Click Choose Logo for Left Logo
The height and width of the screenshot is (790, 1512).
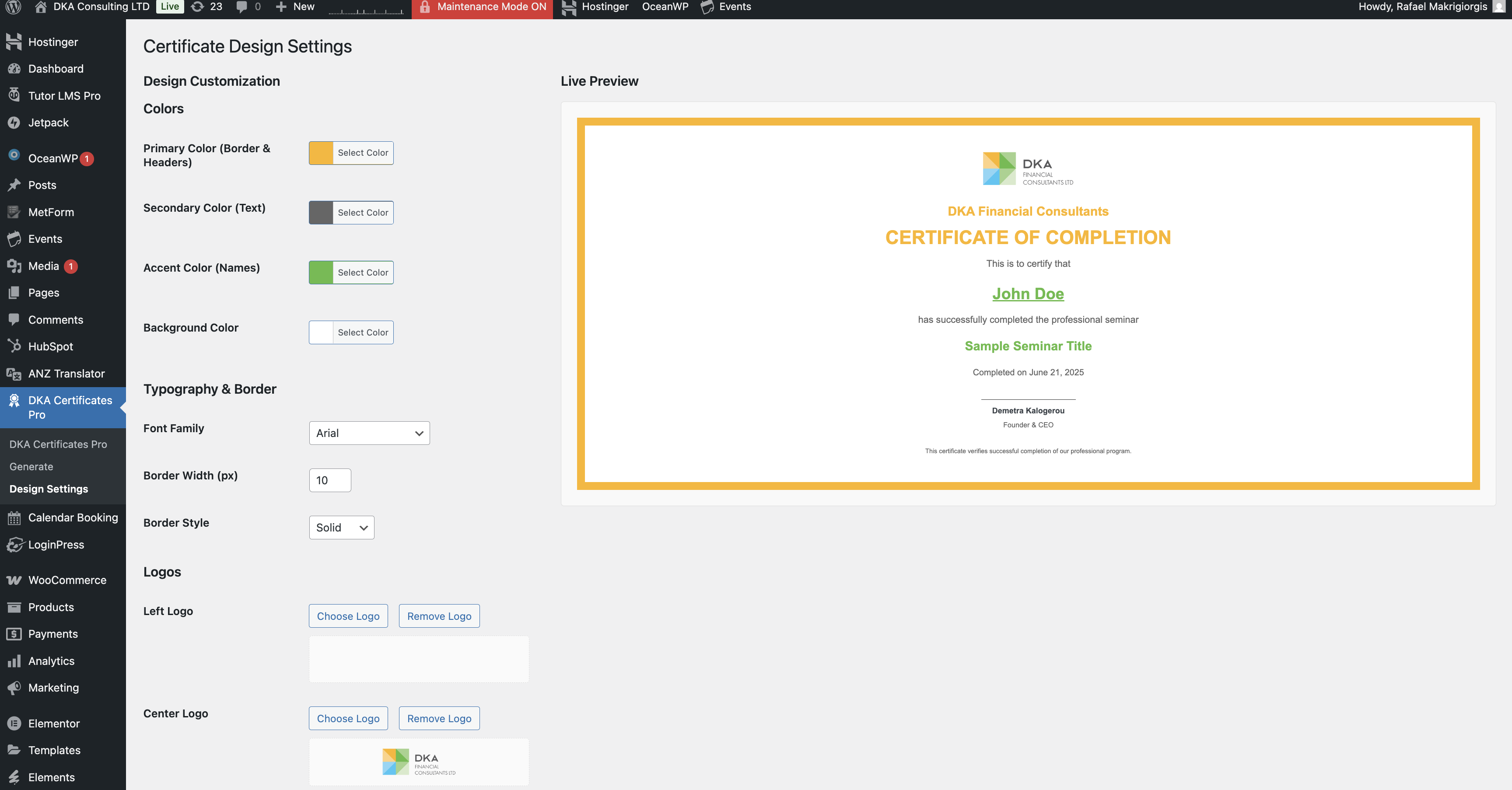pyautogui.click(x=348, y=615)
